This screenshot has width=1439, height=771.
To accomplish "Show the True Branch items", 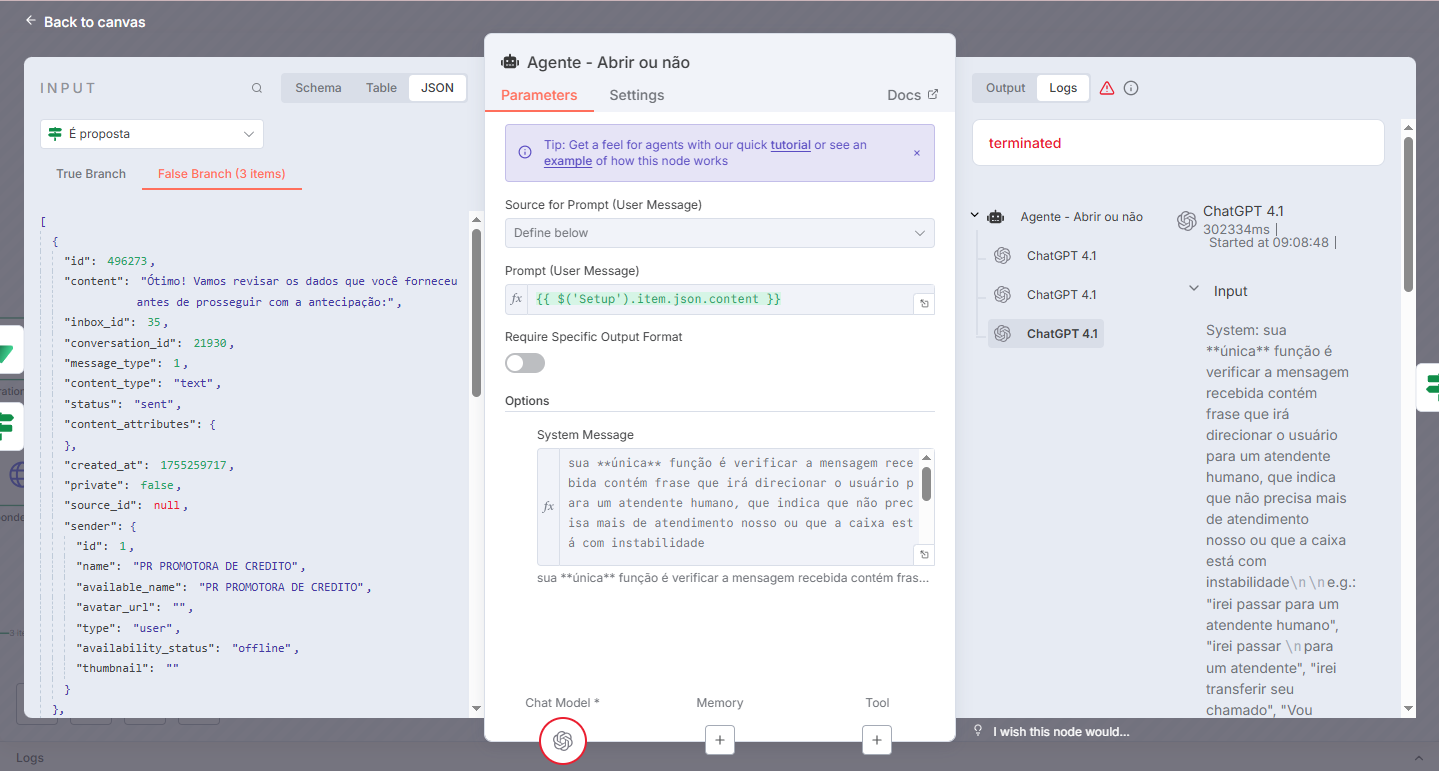I will (91, 174).
